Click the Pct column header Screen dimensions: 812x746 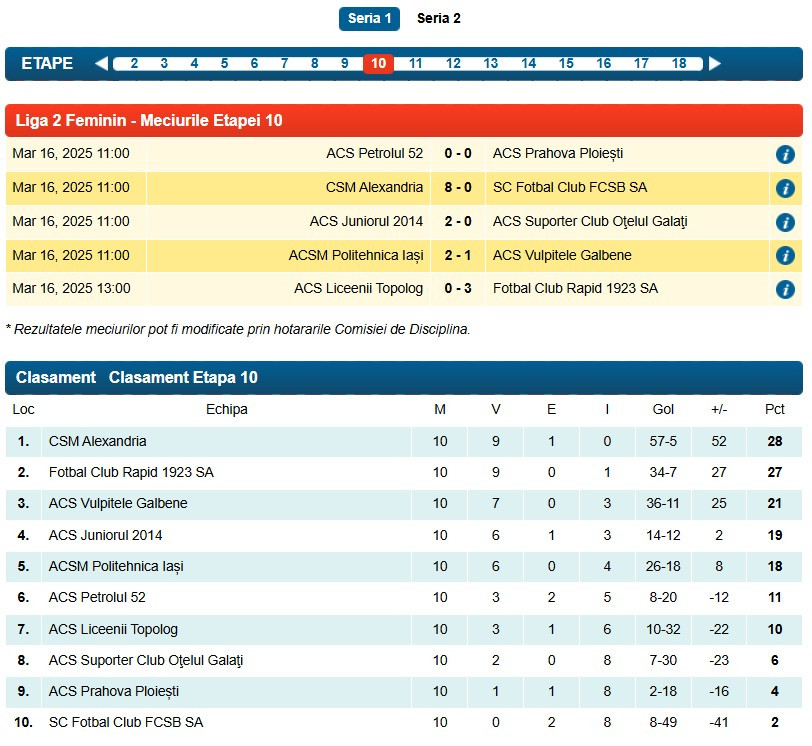point(774,409)
